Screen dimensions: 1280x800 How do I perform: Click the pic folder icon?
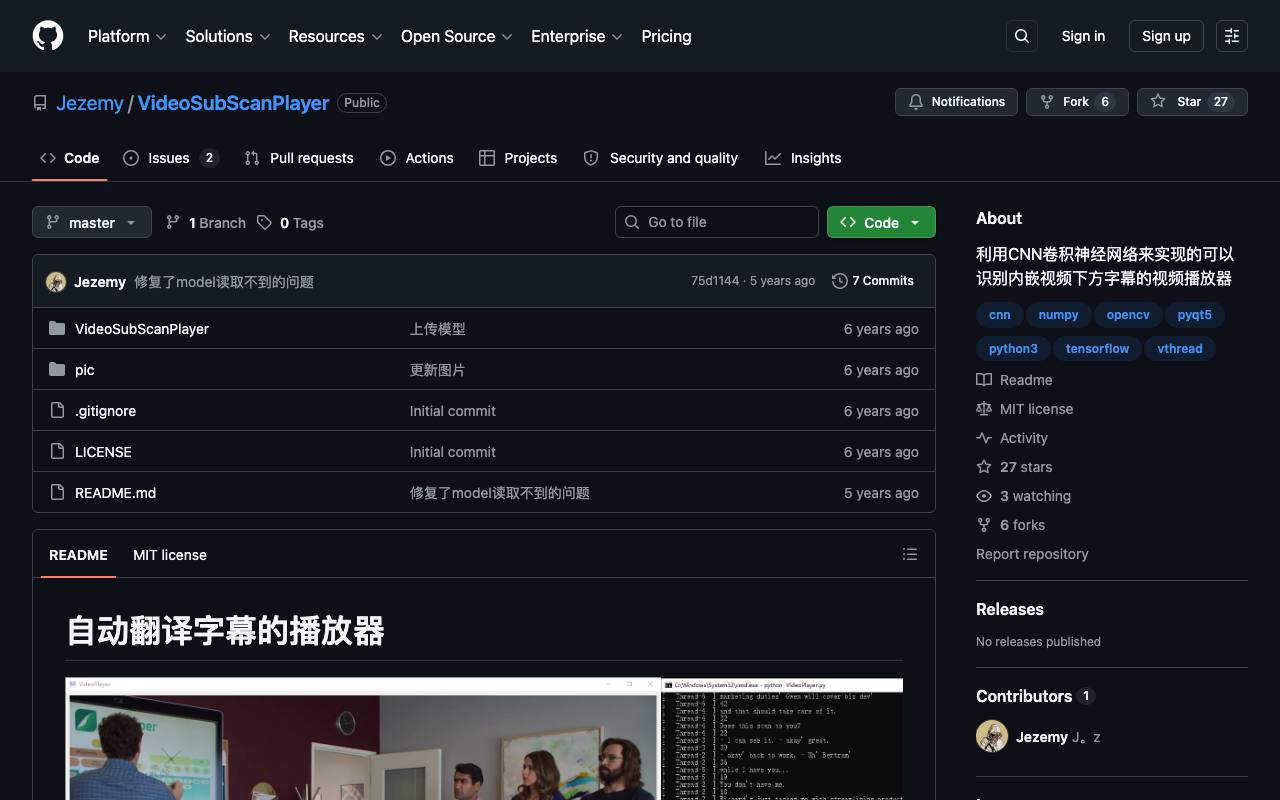click(57, 370)
